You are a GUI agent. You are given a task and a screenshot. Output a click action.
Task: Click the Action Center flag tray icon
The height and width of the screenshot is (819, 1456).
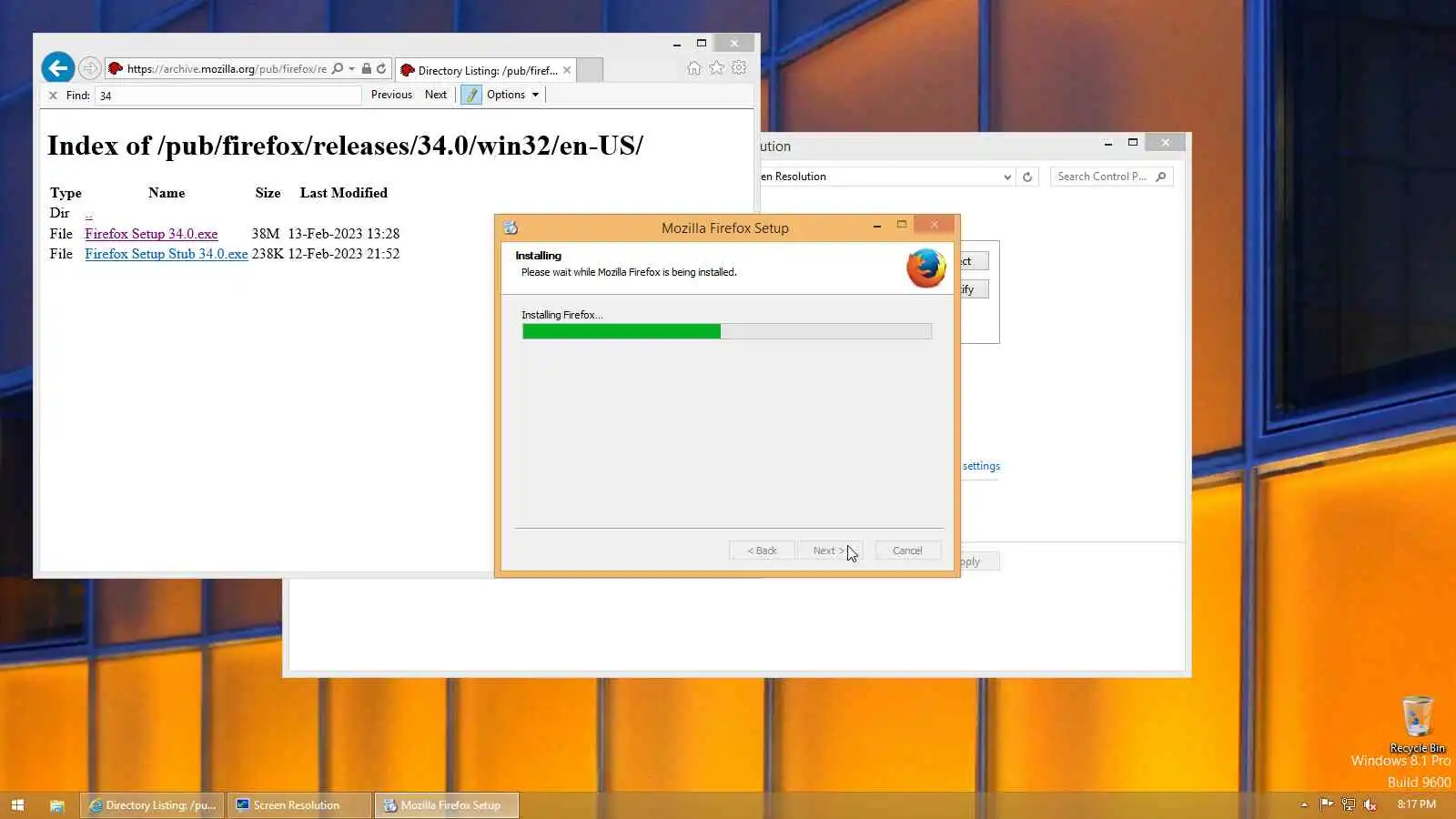pos(1326,804)
